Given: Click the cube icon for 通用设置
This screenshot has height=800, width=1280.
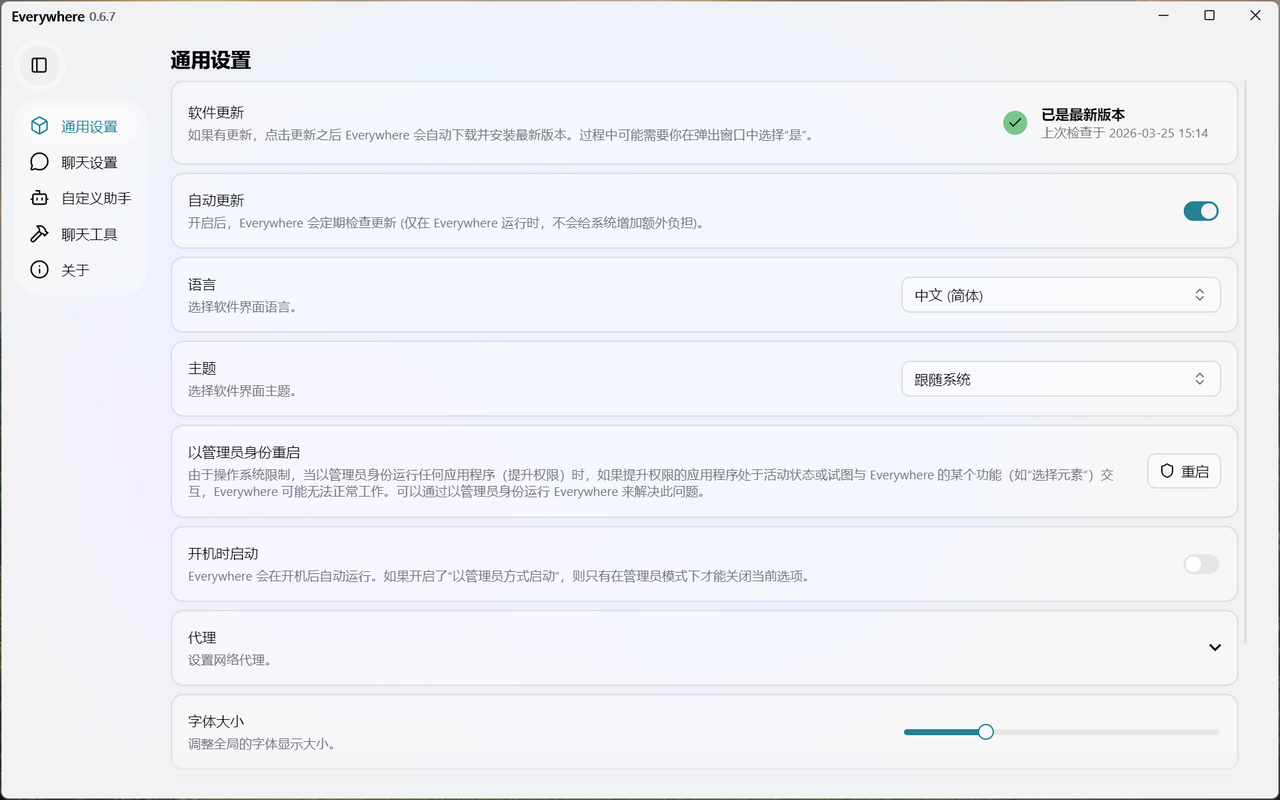Looking at the screenshot, I should (x=40, y=126).
